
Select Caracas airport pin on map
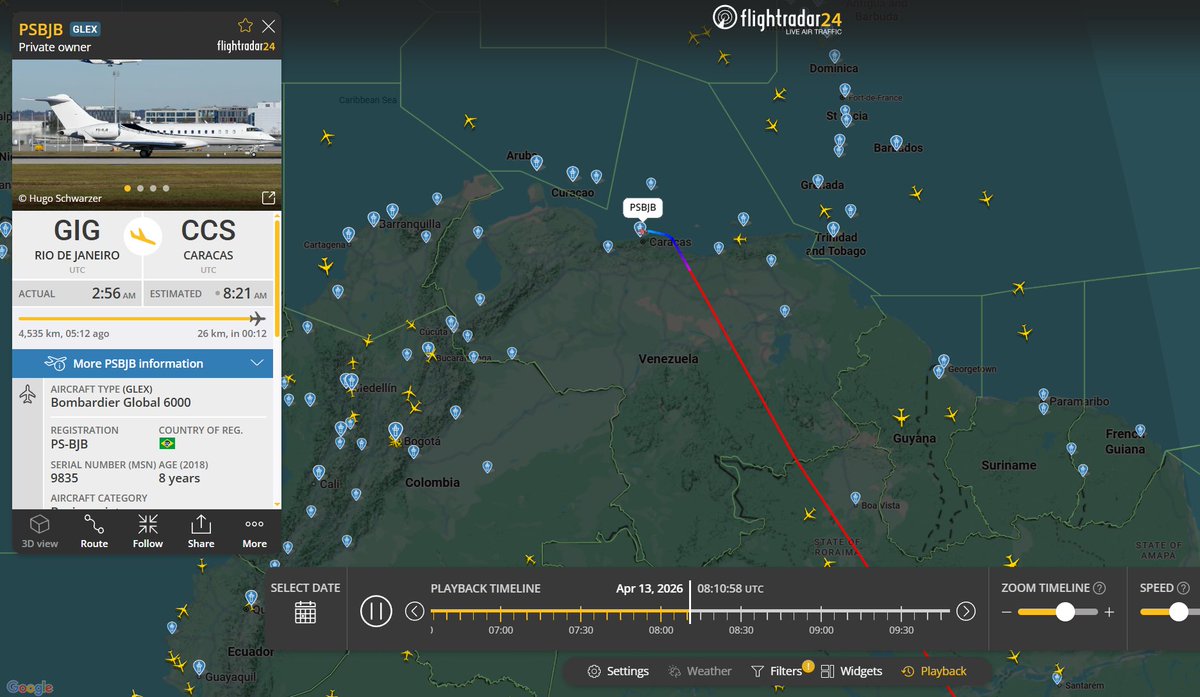640,228
